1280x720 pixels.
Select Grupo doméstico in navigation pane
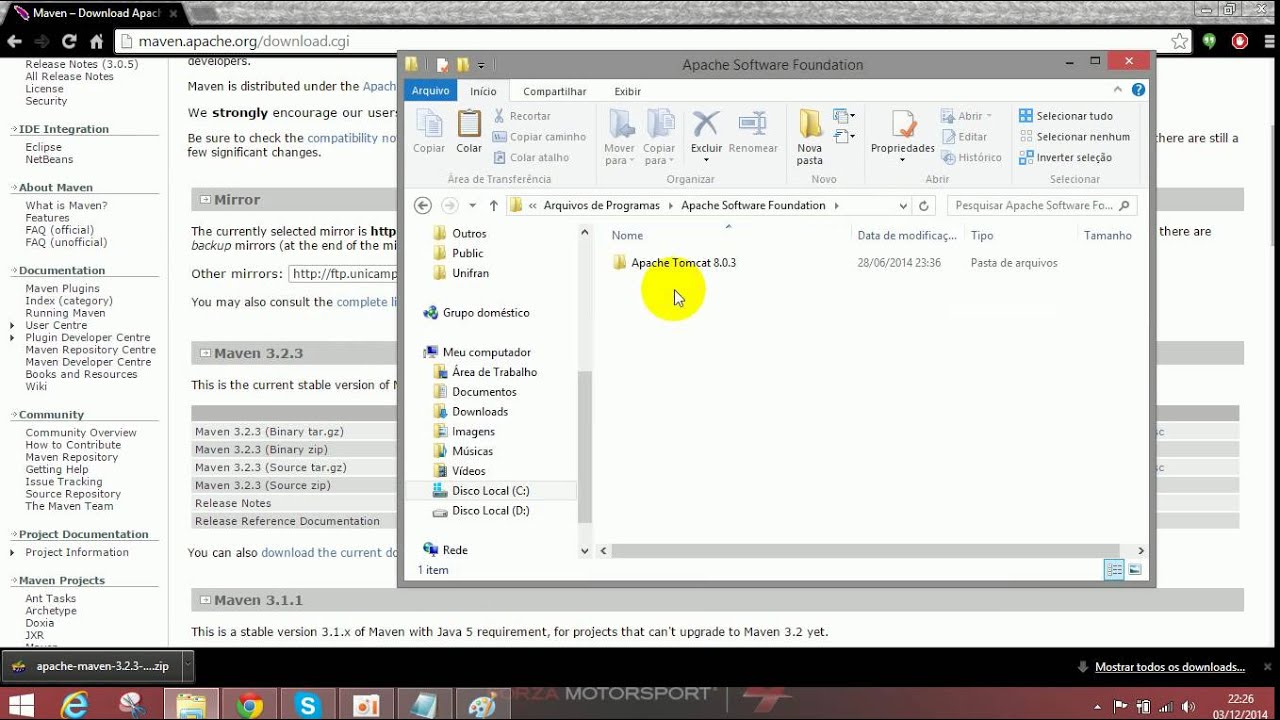click(486, 313)
